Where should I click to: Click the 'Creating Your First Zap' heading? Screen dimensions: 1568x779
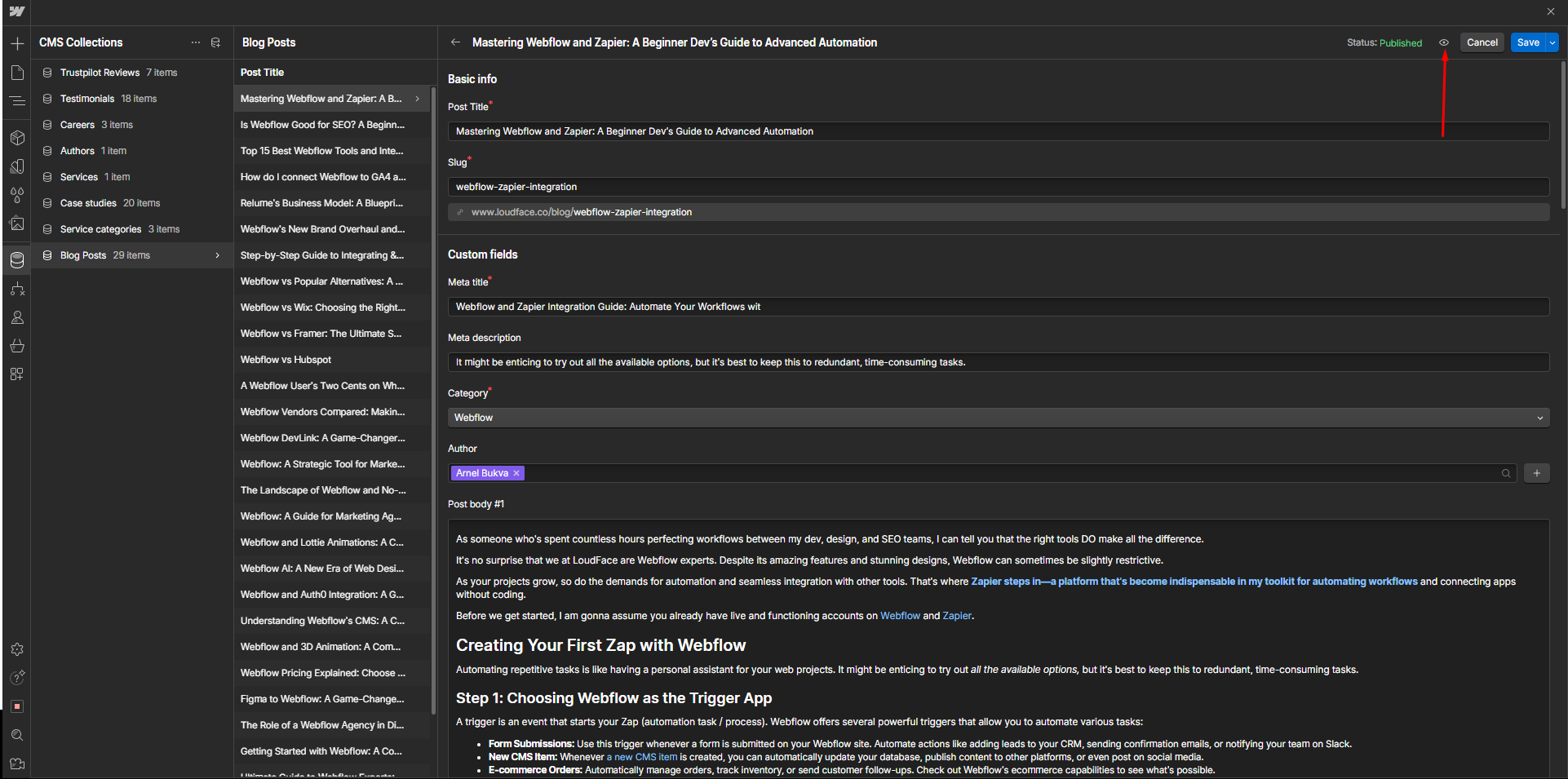600,645
